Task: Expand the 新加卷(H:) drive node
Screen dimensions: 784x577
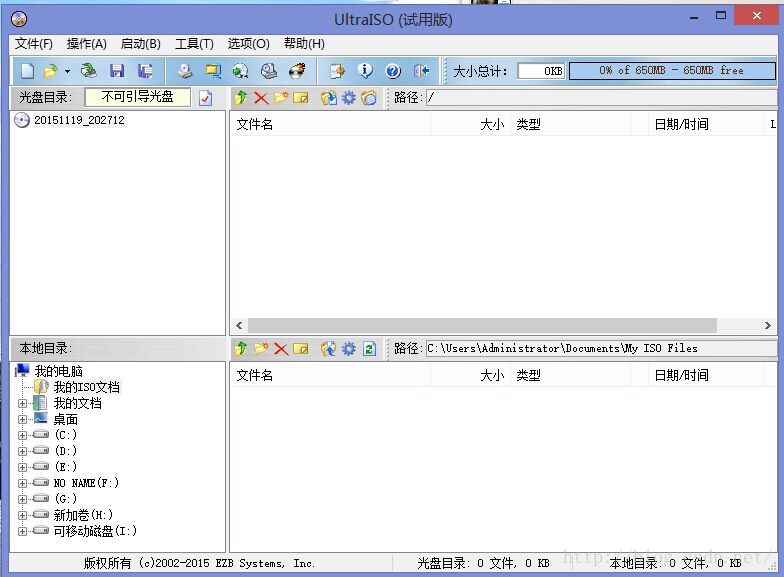Action: (22, 516)
